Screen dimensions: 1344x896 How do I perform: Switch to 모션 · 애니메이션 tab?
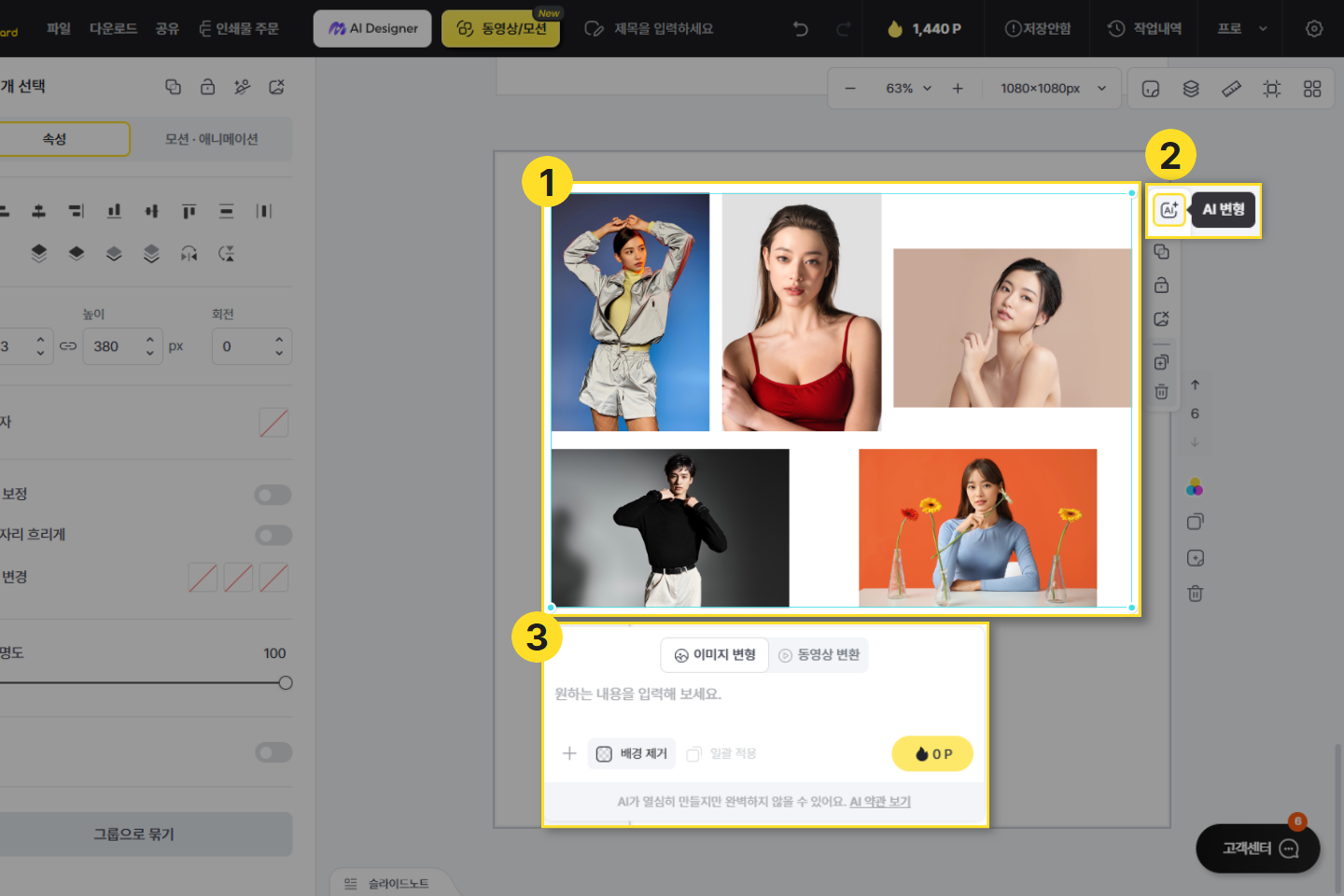coord(212,139)
